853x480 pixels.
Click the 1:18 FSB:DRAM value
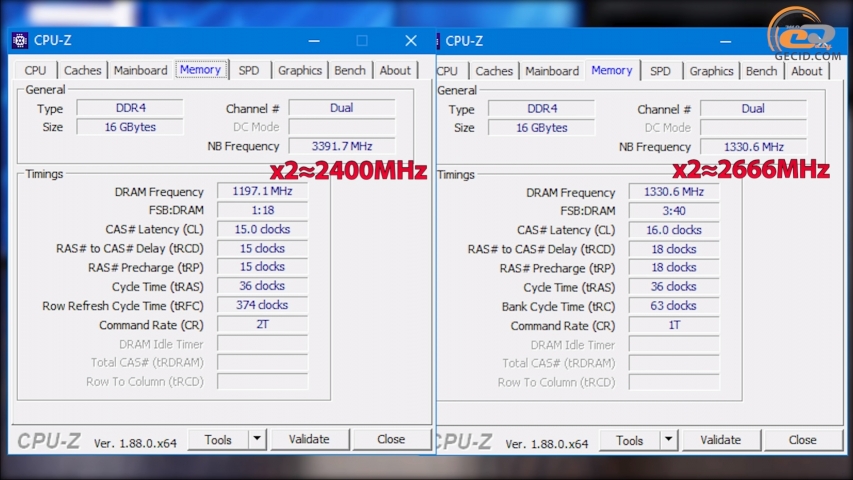point(262,211)
